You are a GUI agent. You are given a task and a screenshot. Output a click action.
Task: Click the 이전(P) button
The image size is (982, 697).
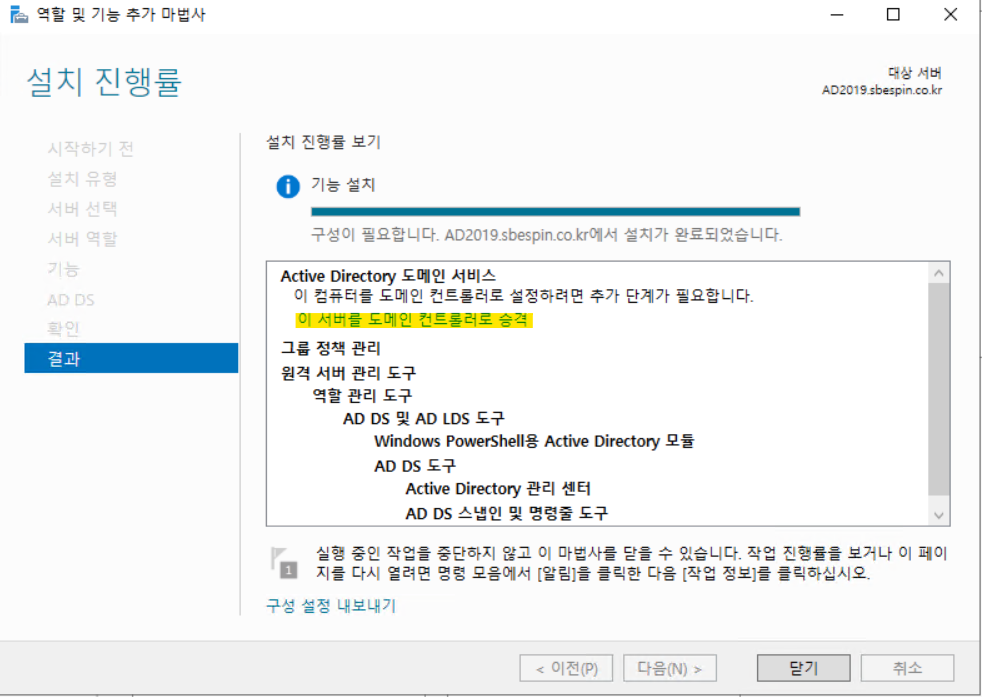pyautogui.click(x=566, y=668)
